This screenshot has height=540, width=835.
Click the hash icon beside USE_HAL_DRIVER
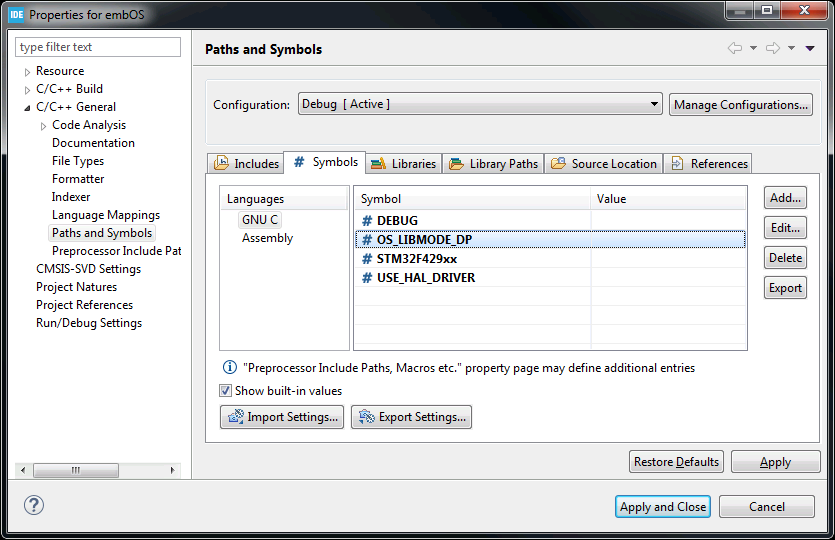tap(367, 278)
